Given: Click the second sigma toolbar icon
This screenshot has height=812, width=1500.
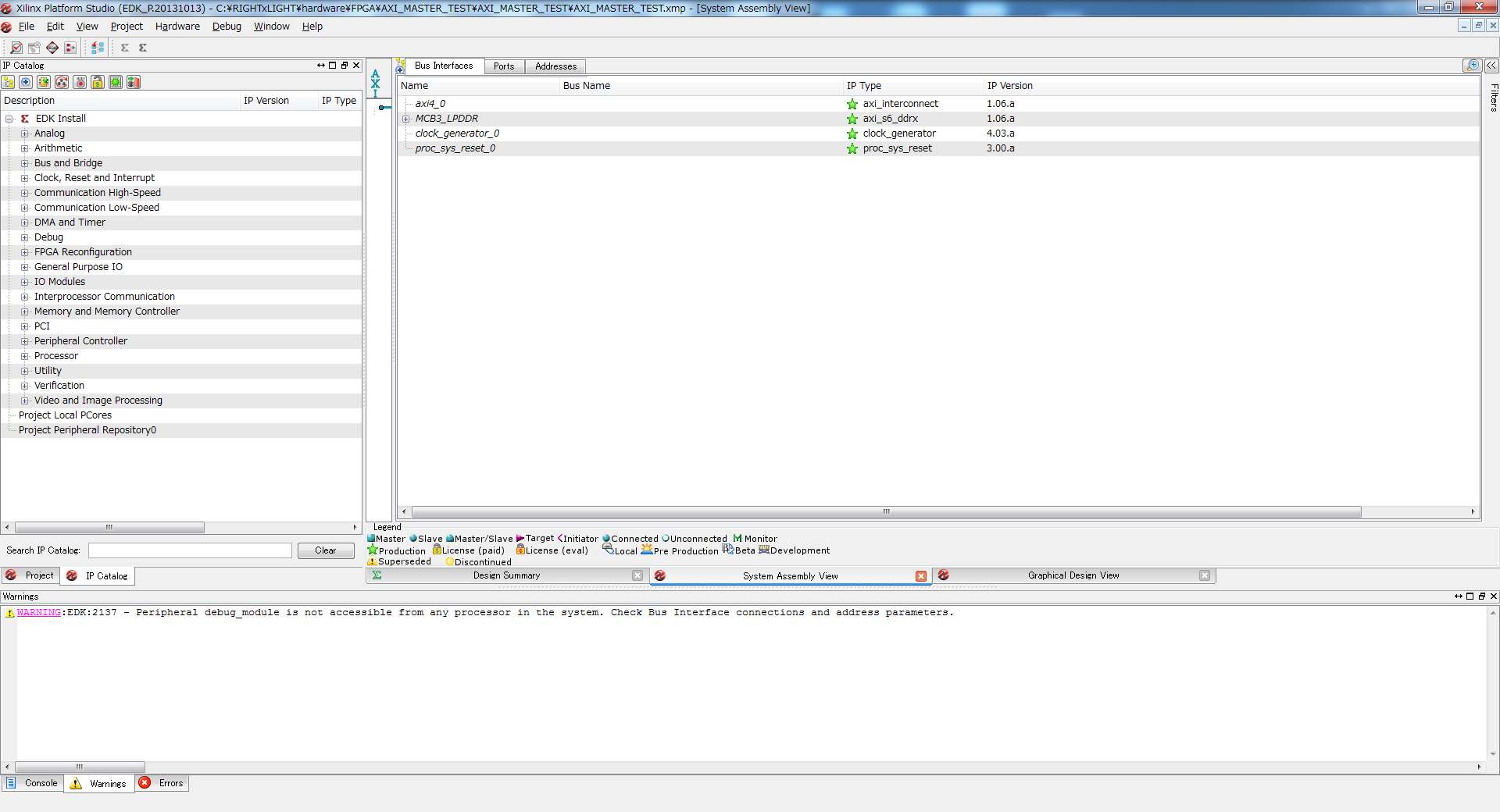Looking at the screenshot, I should [143, 48].
